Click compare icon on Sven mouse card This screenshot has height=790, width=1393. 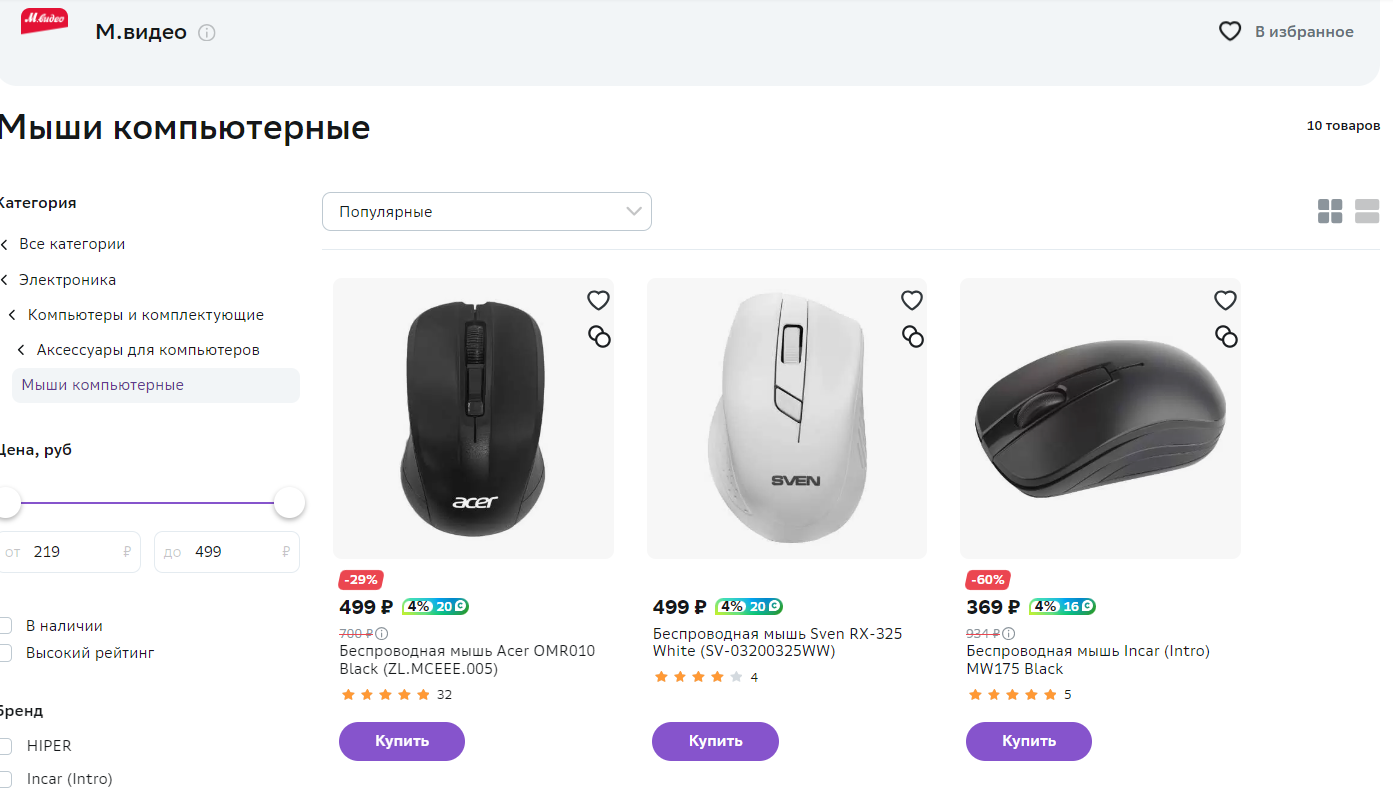(x=913, y=336)
